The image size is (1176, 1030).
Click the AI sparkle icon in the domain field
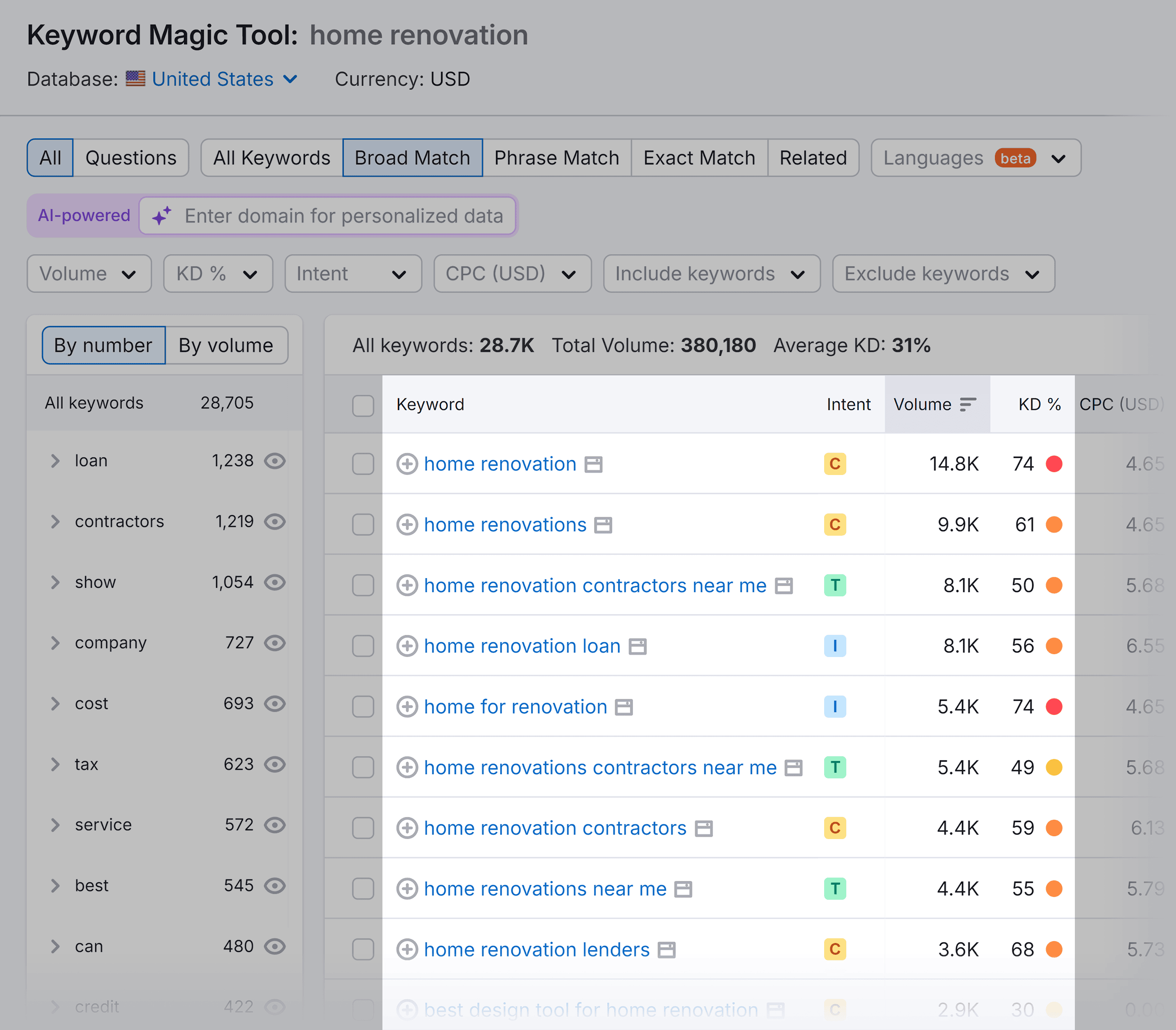click(x=161, y=215)
